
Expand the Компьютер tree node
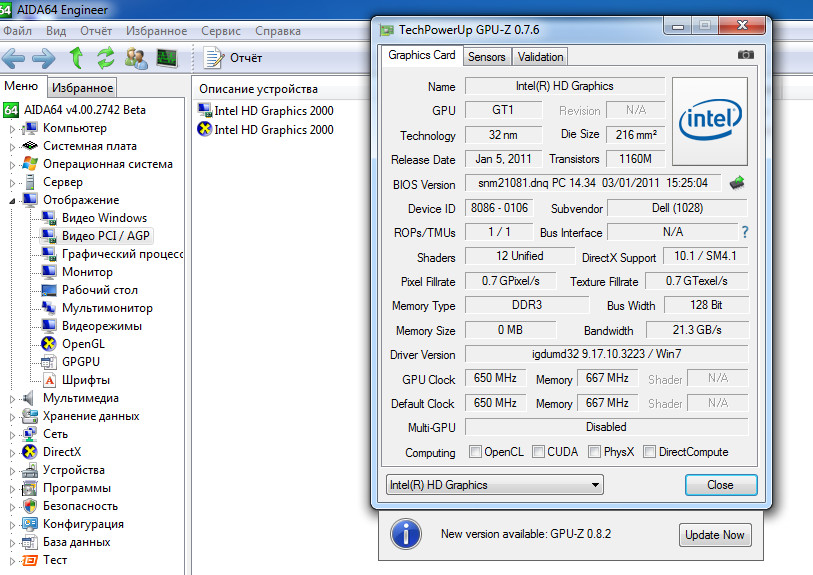click(13, 128)
